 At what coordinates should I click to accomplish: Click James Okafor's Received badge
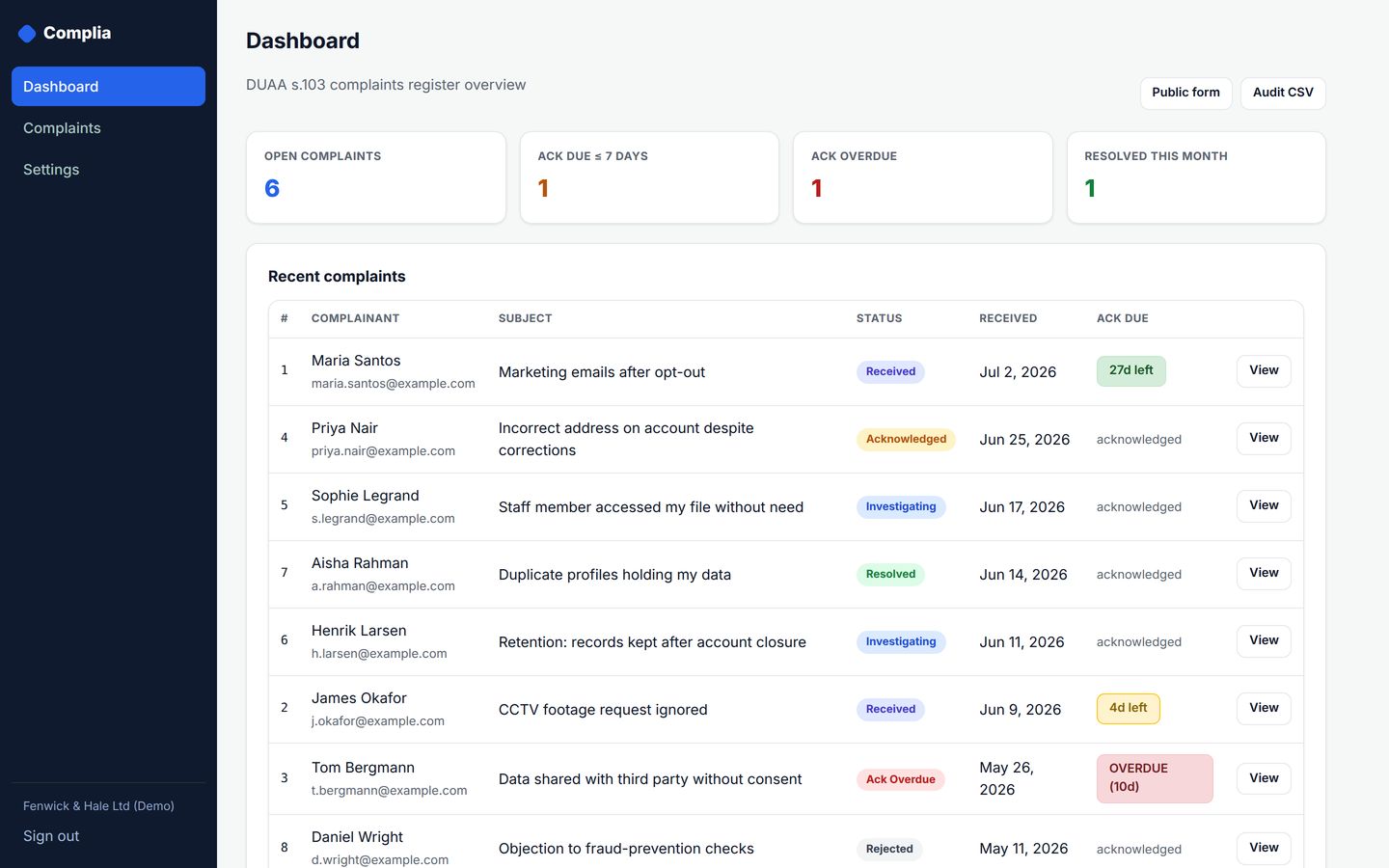(x=890, y=710)
